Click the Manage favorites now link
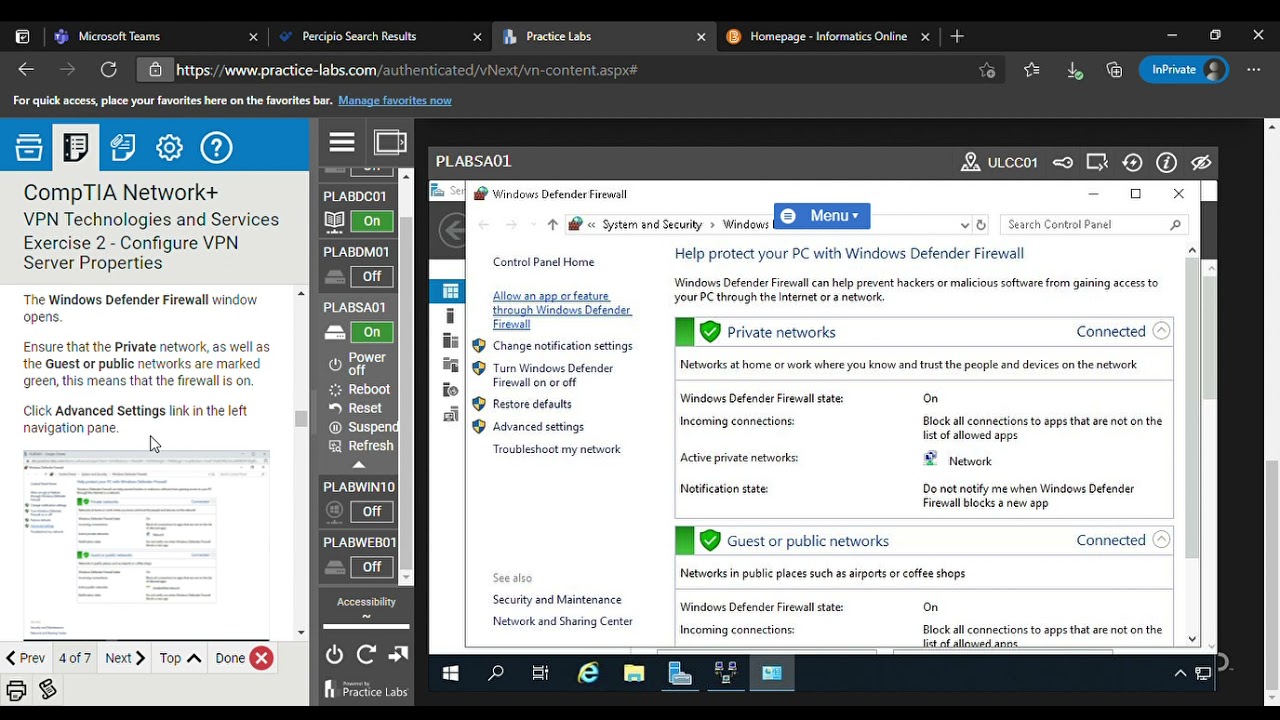Screen dimensions: 1280x720 [395, 101]
